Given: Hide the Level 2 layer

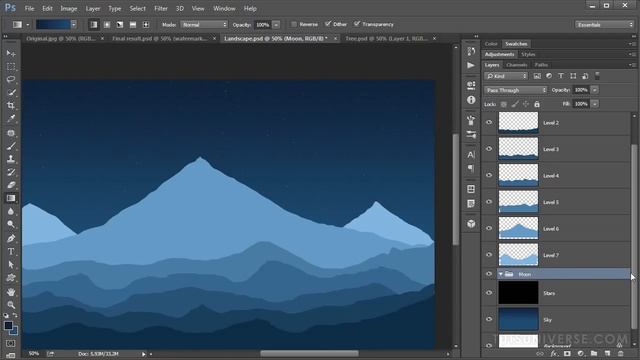Looking at the screenshot, I should pyautogui.click(x=489, y=122).
